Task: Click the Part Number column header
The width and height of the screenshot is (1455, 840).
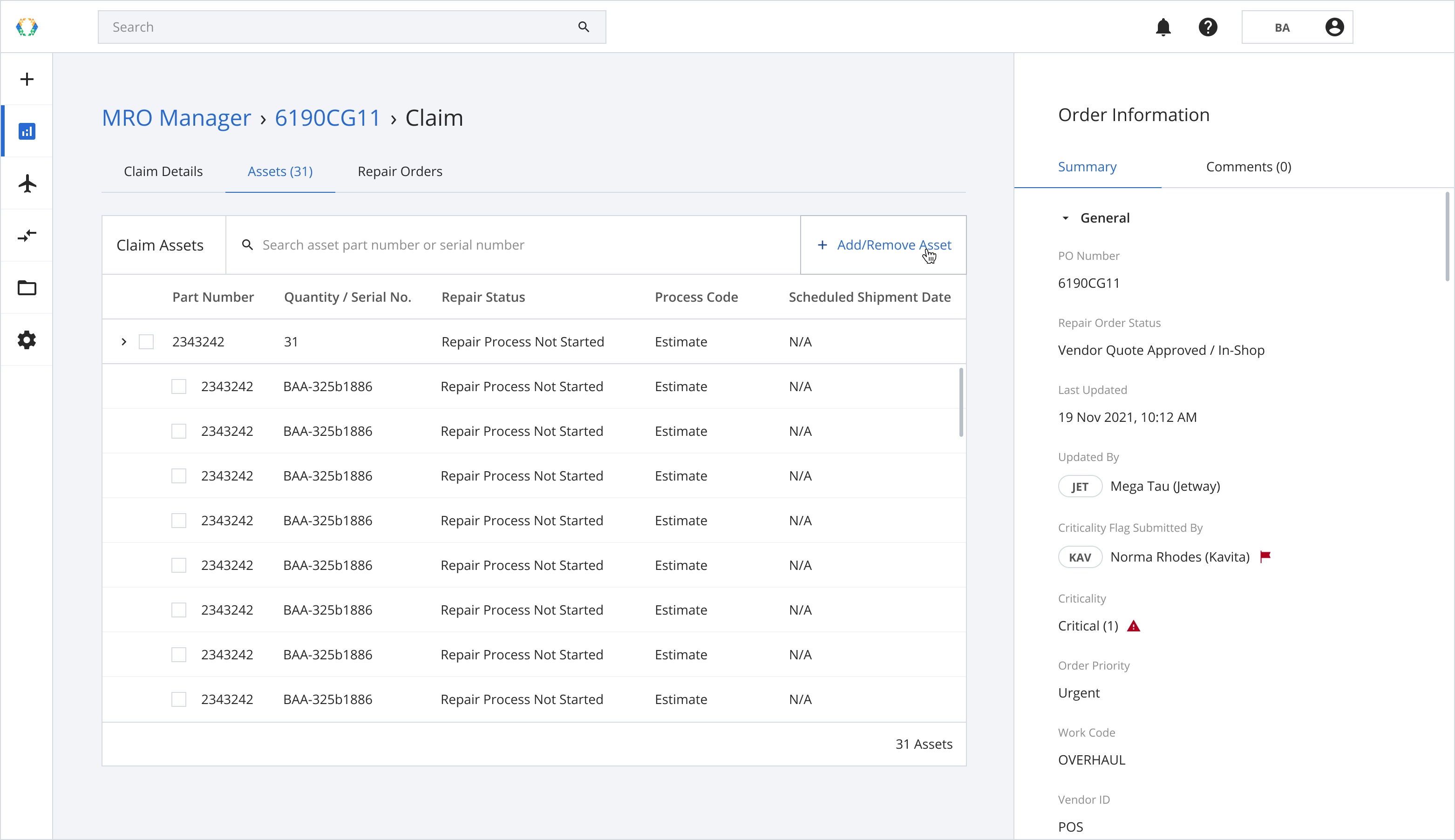Action: click(x=213, y=297)
